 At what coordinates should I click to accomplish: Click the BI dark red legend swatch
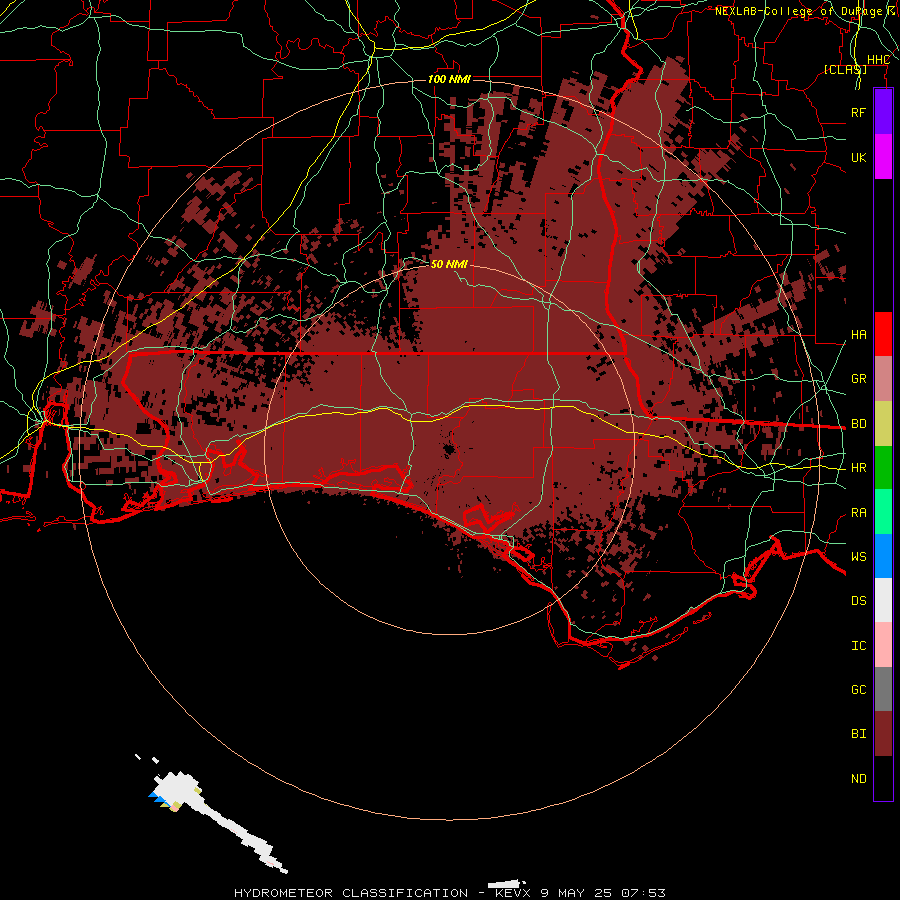[883, 734]
